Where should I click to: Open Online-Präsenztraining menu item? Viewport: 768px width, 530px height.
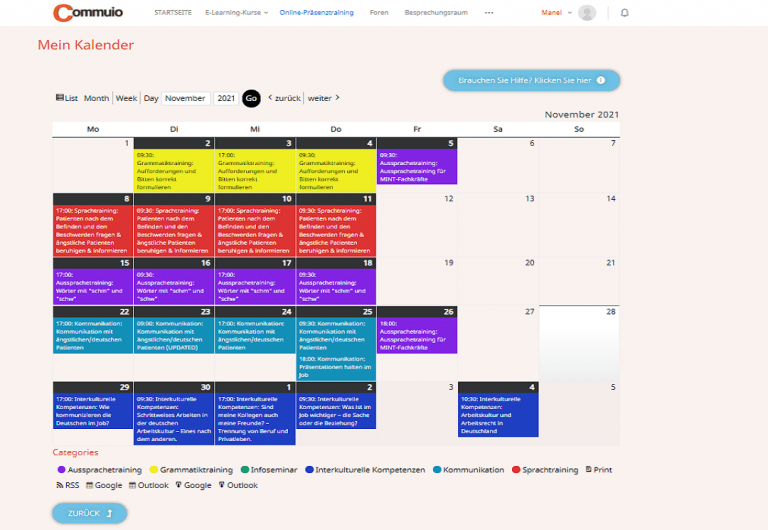[316, 13]
